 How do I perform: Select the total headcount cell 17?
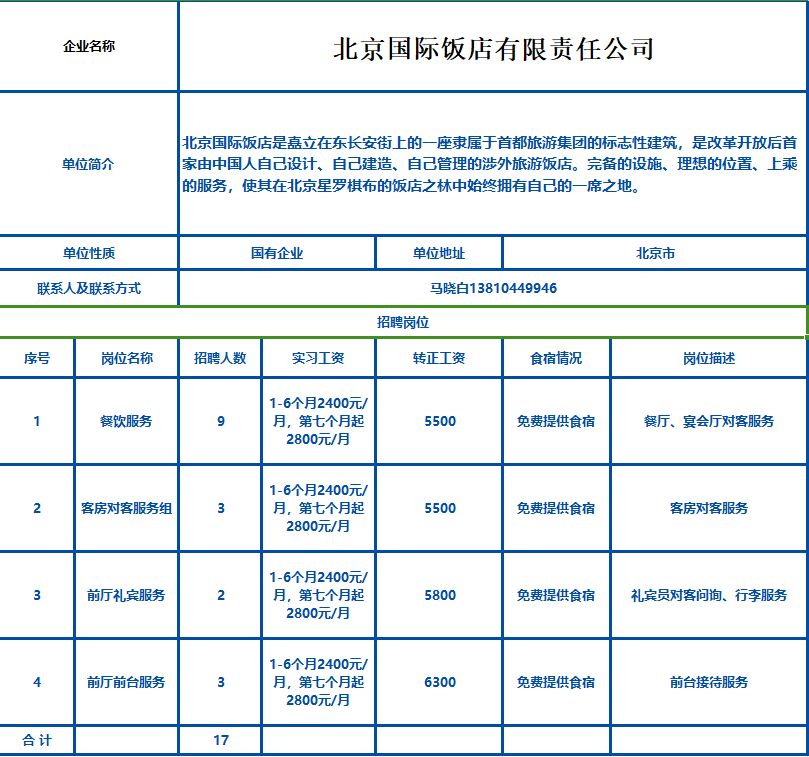[x=221, y=740]
